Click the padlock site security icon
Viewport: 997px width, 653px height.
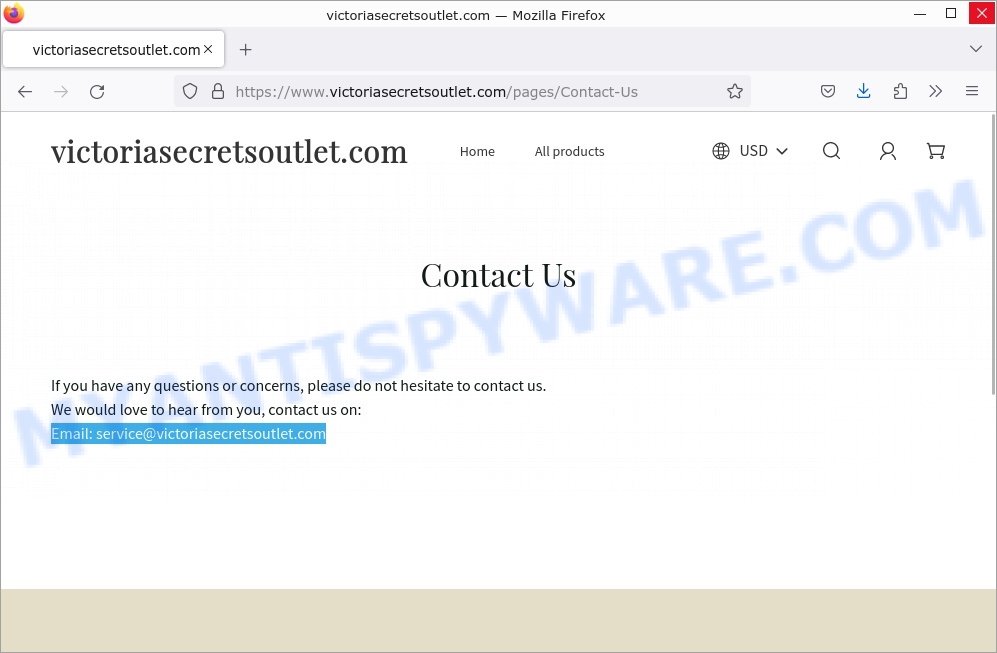pos(217,91)
